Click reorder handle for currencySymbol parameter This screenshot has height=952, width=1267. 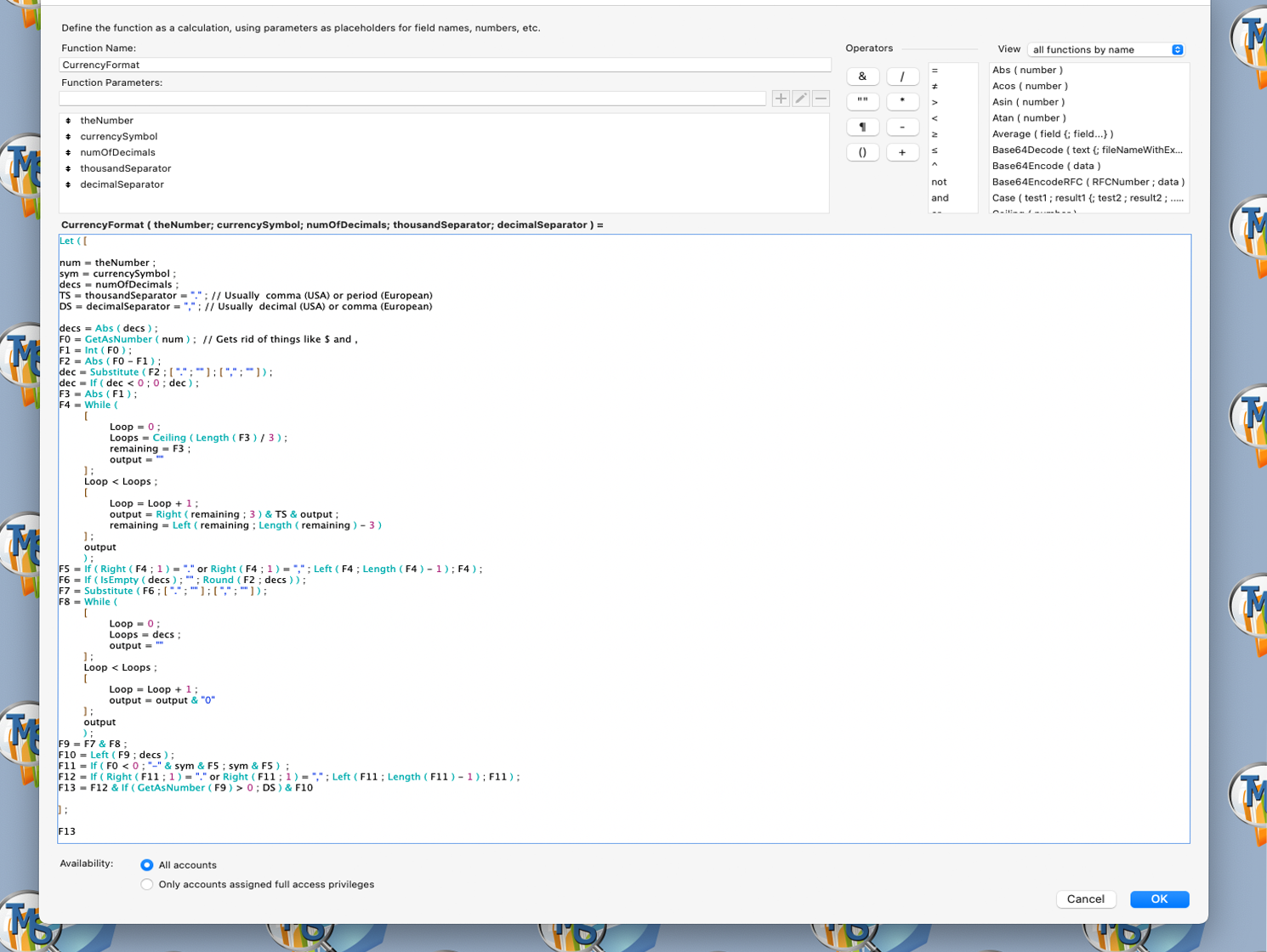pyautogui.click(x=69, y=137)
